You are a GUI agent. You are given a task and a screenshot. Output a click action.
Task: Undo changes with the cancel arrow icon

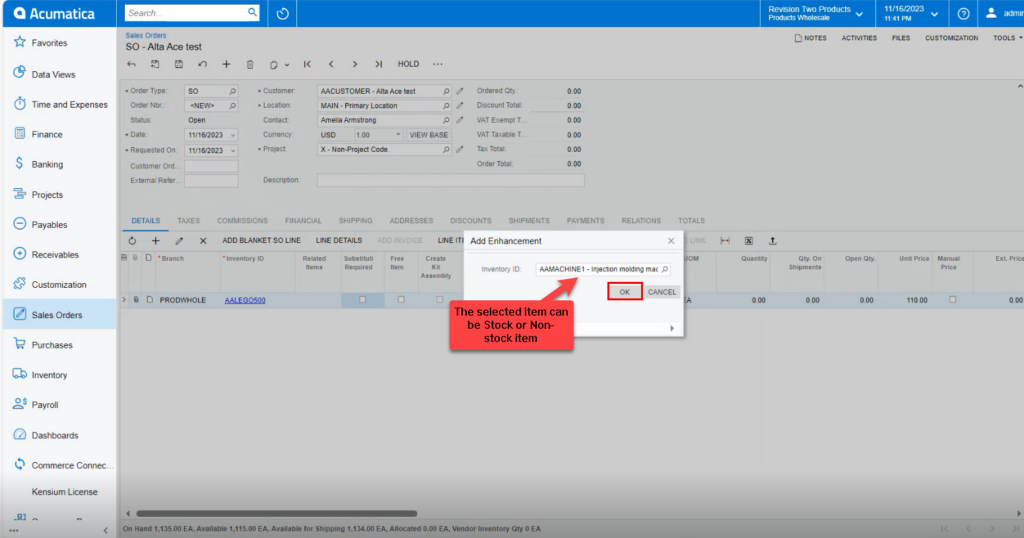coord(202,65)
